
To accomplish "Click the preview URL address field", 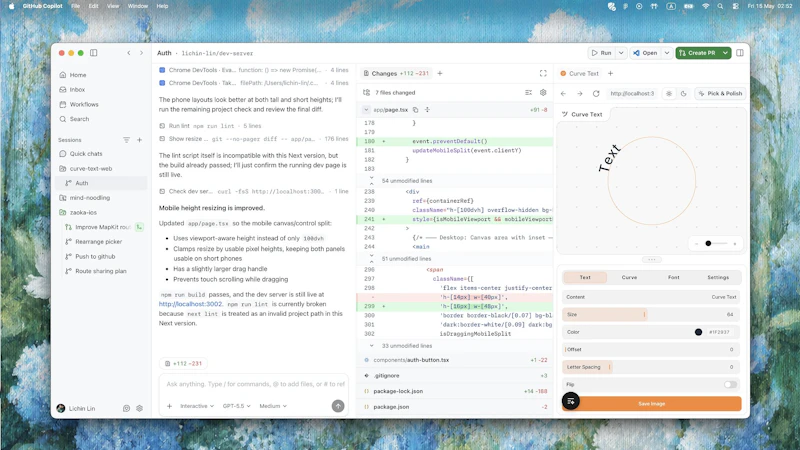I will coord(632,93).
